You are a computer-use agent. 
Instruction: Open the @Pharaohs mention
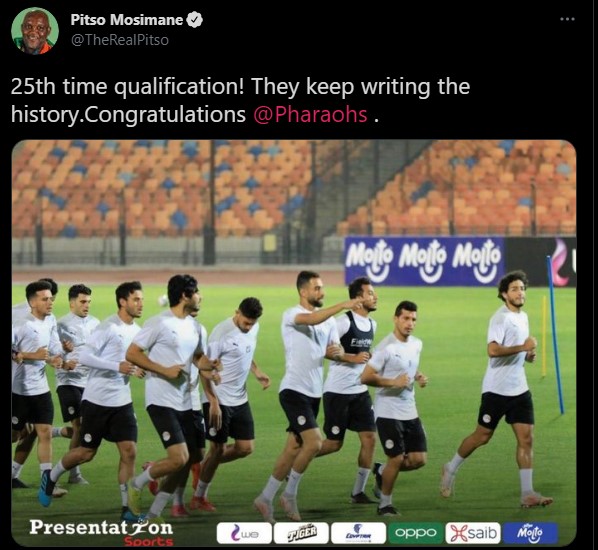(310, 114)
